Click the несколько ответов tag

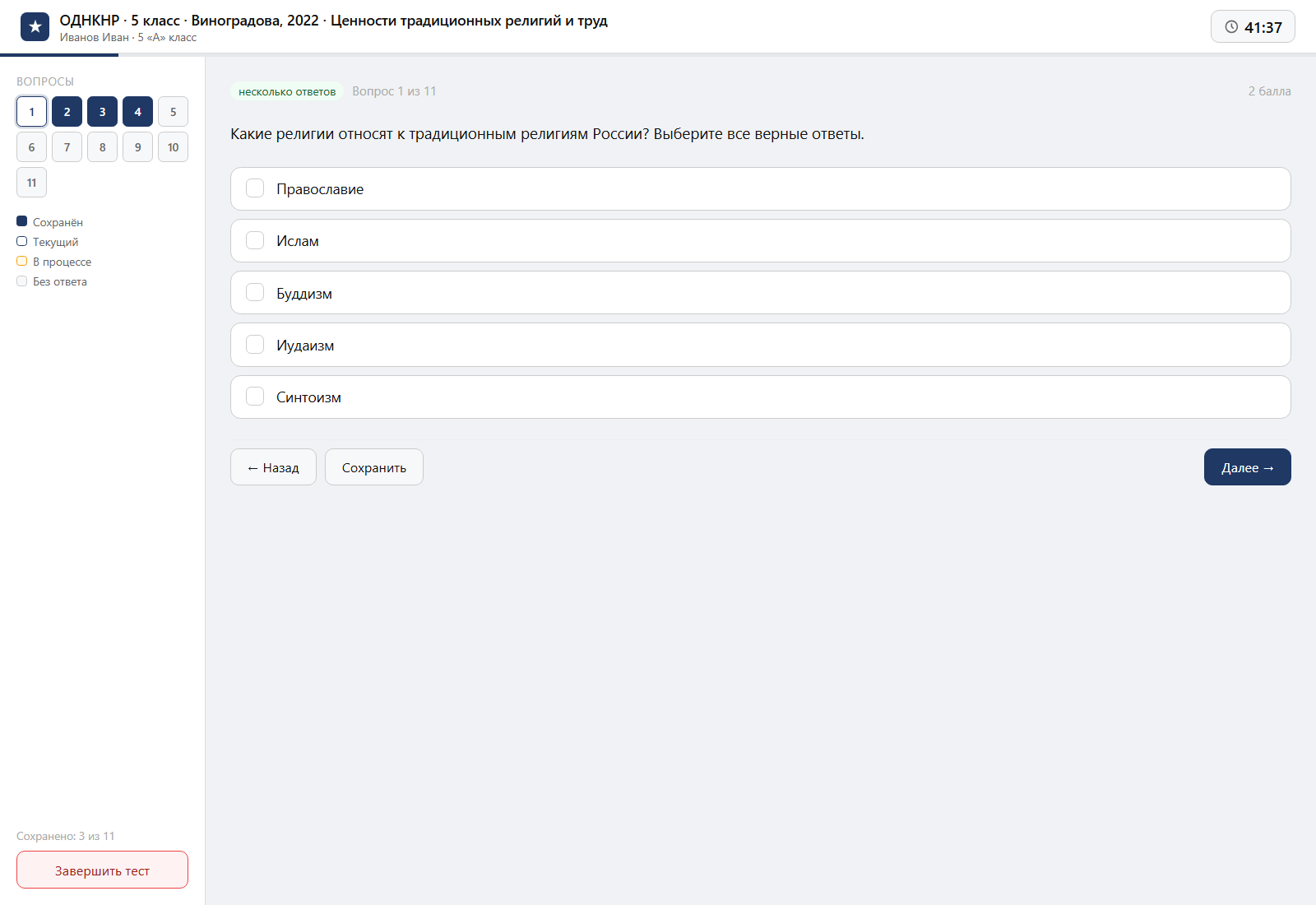click(x=287, y=91)
